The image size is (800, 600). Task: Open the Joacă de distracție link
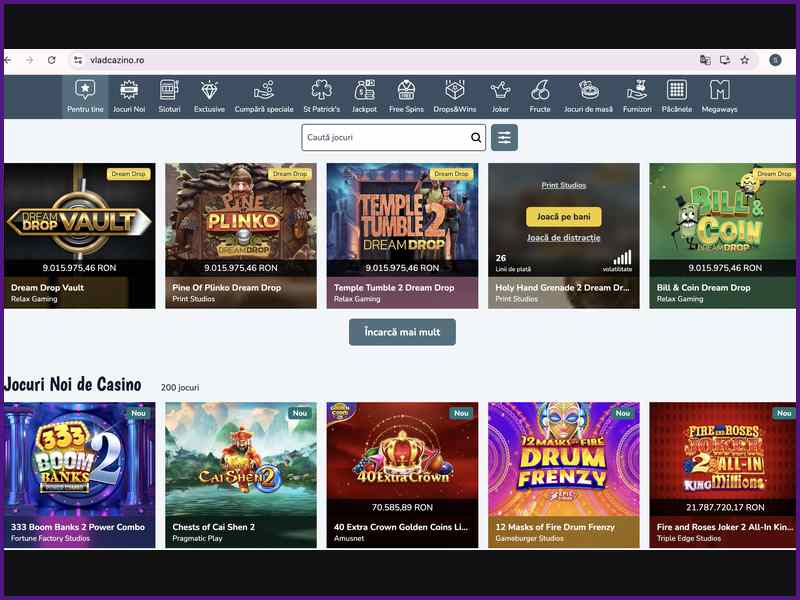[x=563, y=238]
